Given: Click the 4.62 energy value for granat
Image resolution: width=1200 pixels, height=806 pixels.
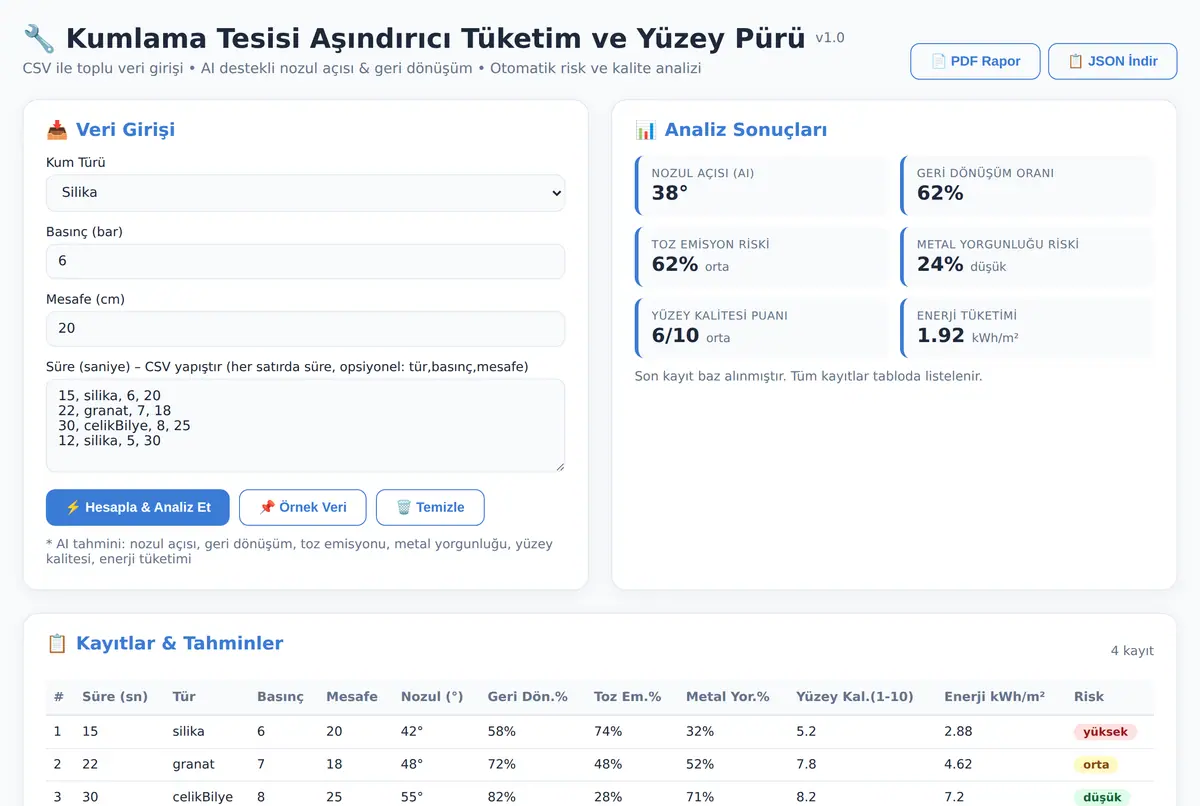Looking at the screenshot, I should pos(958,765).
